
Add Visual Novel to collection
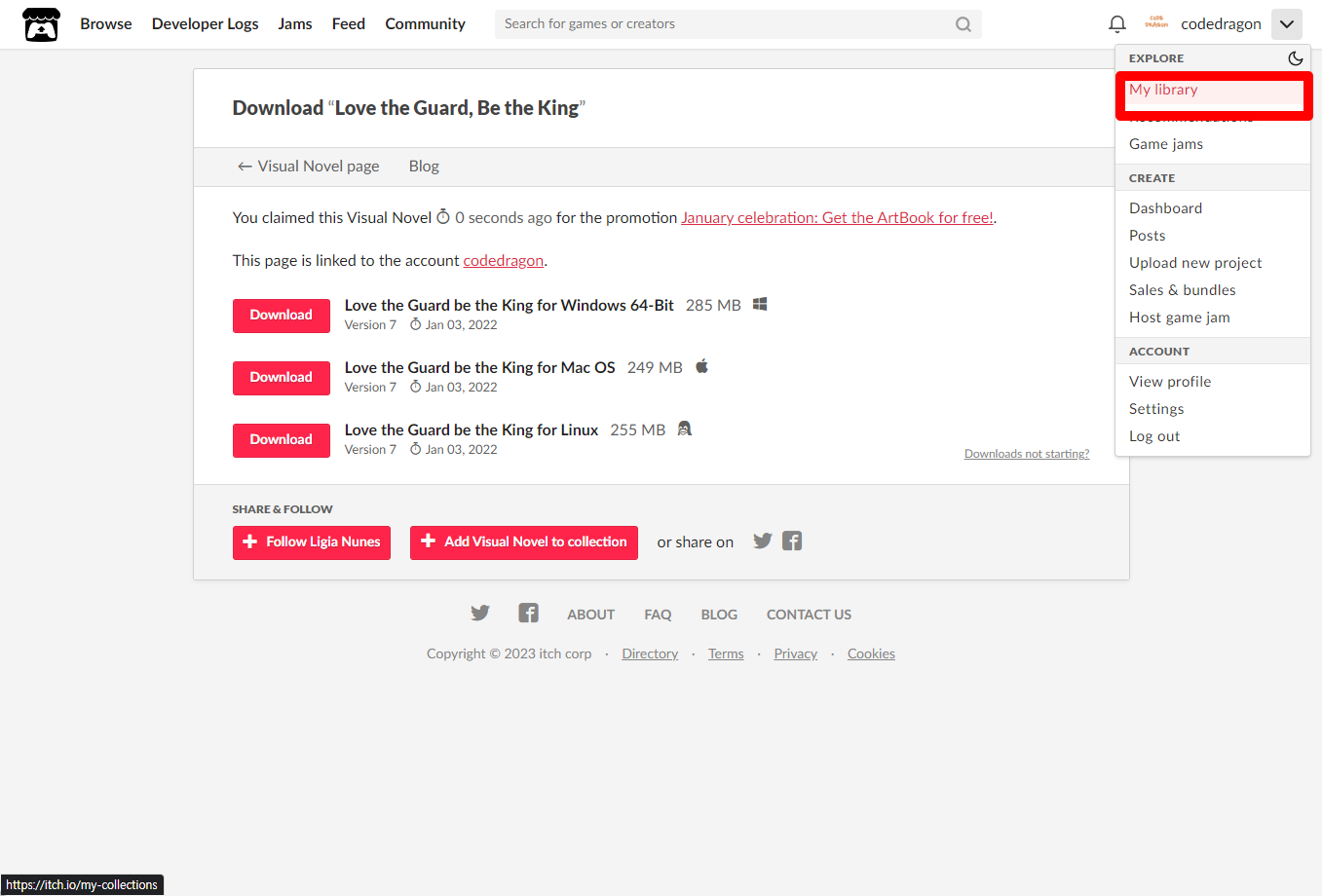pyautogui.click(x=524, y=542)
